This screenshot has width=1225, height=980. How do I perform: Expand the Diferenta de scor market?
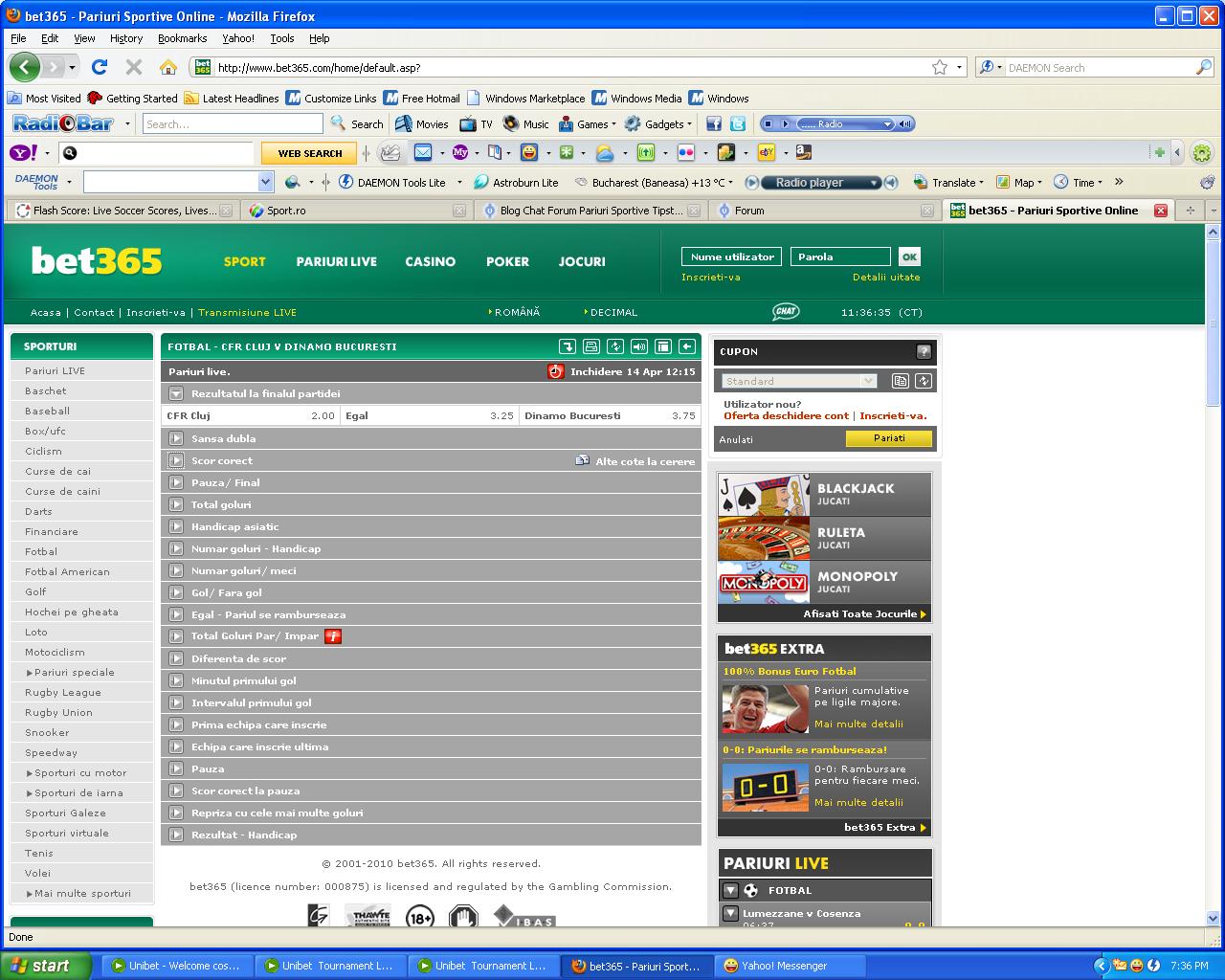(x=175, y=658)
